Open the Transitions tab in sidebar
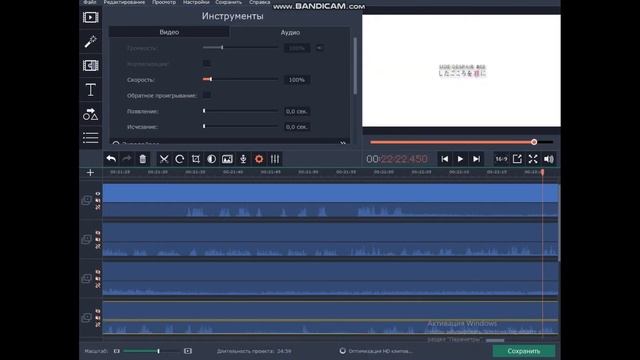 91,65
